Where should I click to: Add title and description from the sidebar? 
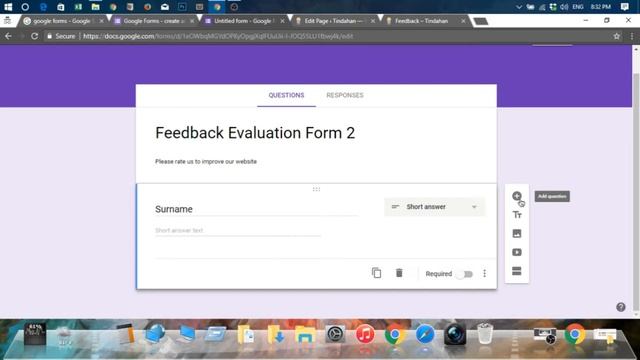pyautogui.click(x=517, y=215)
